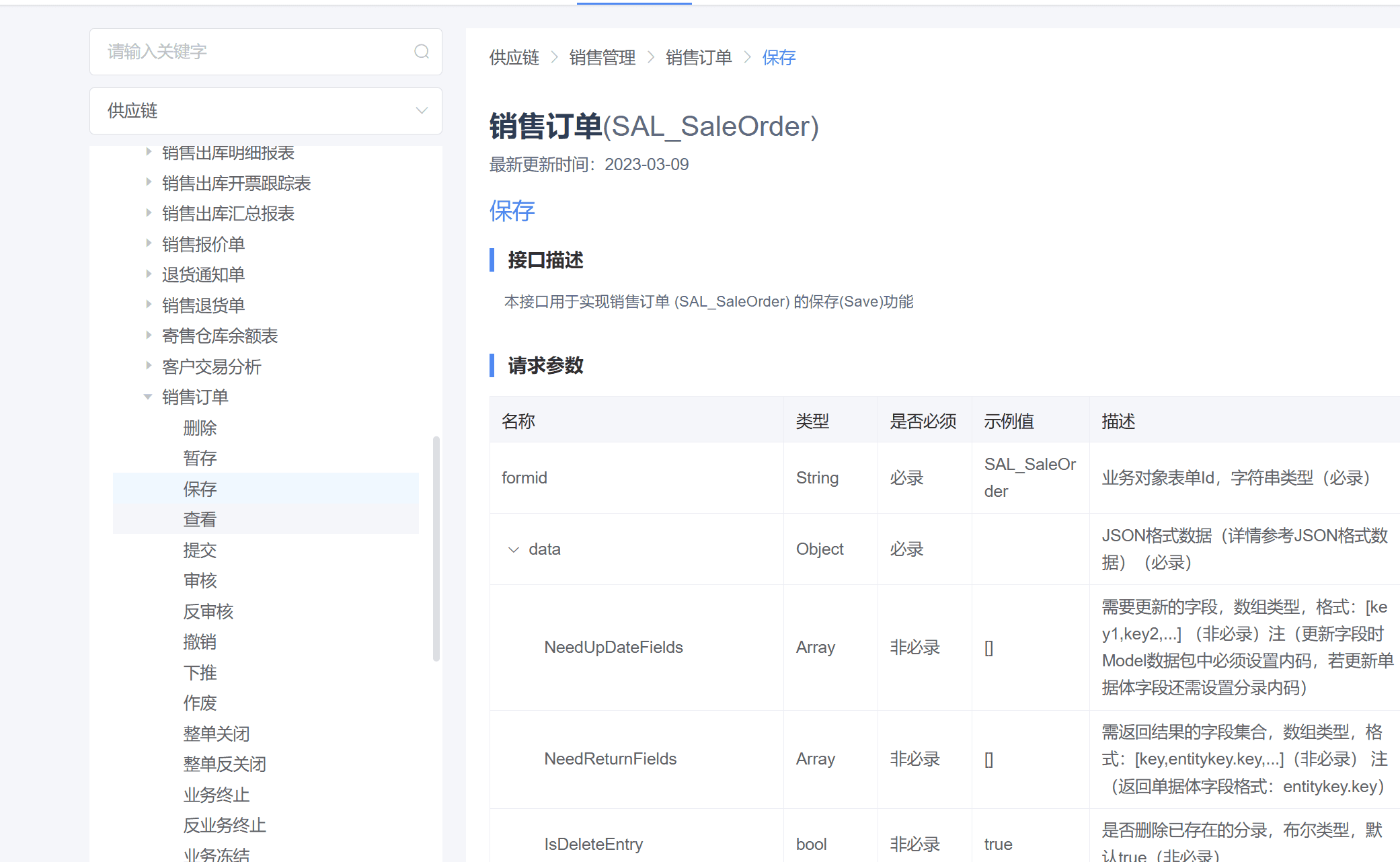Click the 供应链 breadcrumb link
This screenshot has width=1400, height=862.
514,58
